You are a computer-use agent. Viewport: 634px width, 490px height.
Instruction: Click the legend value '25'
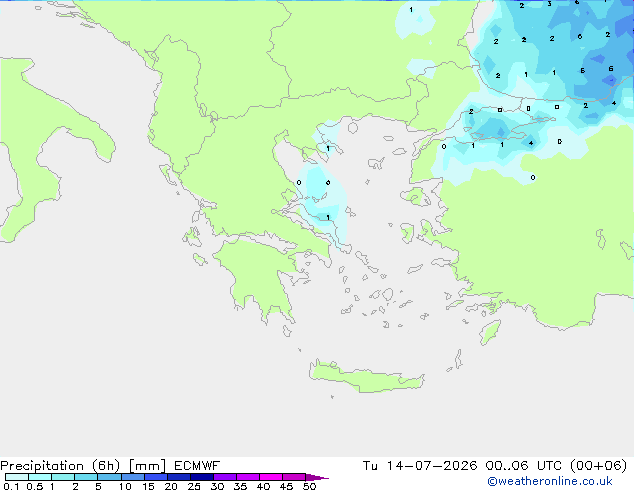pyautogui.click(x=194, y=486)
